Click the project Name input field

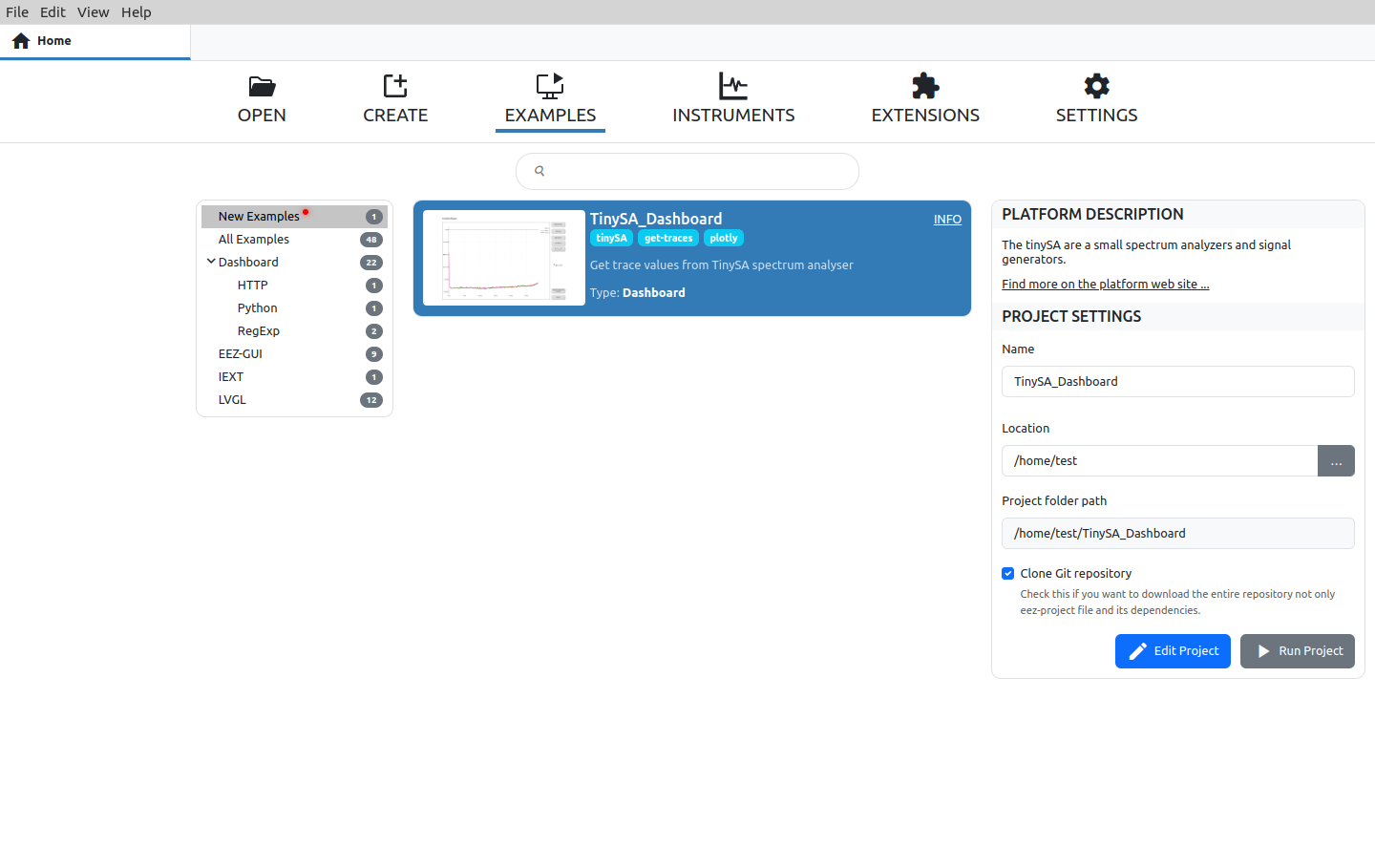coord(1178,381)
